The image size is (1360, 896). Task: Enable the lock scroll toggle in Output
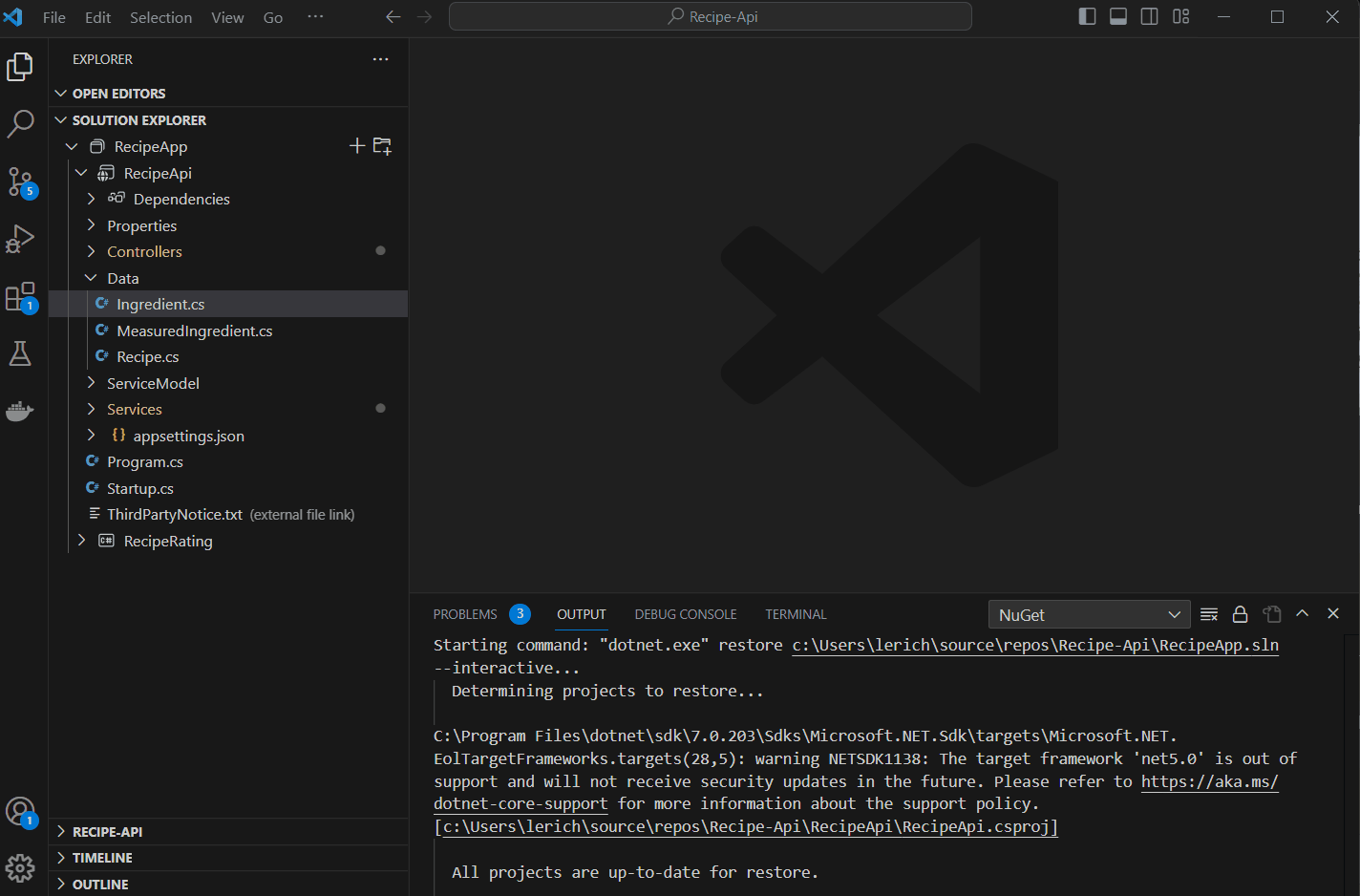click(1240, 614)
